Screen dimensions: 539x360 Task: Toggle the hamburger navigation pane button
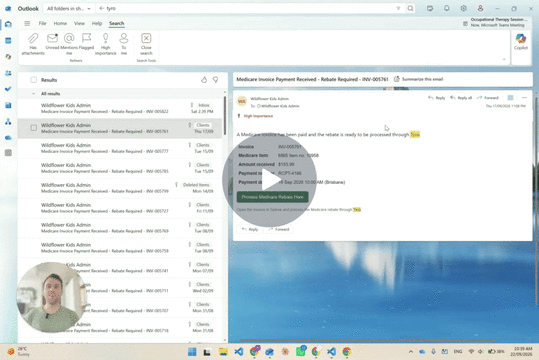coord(27,23)
